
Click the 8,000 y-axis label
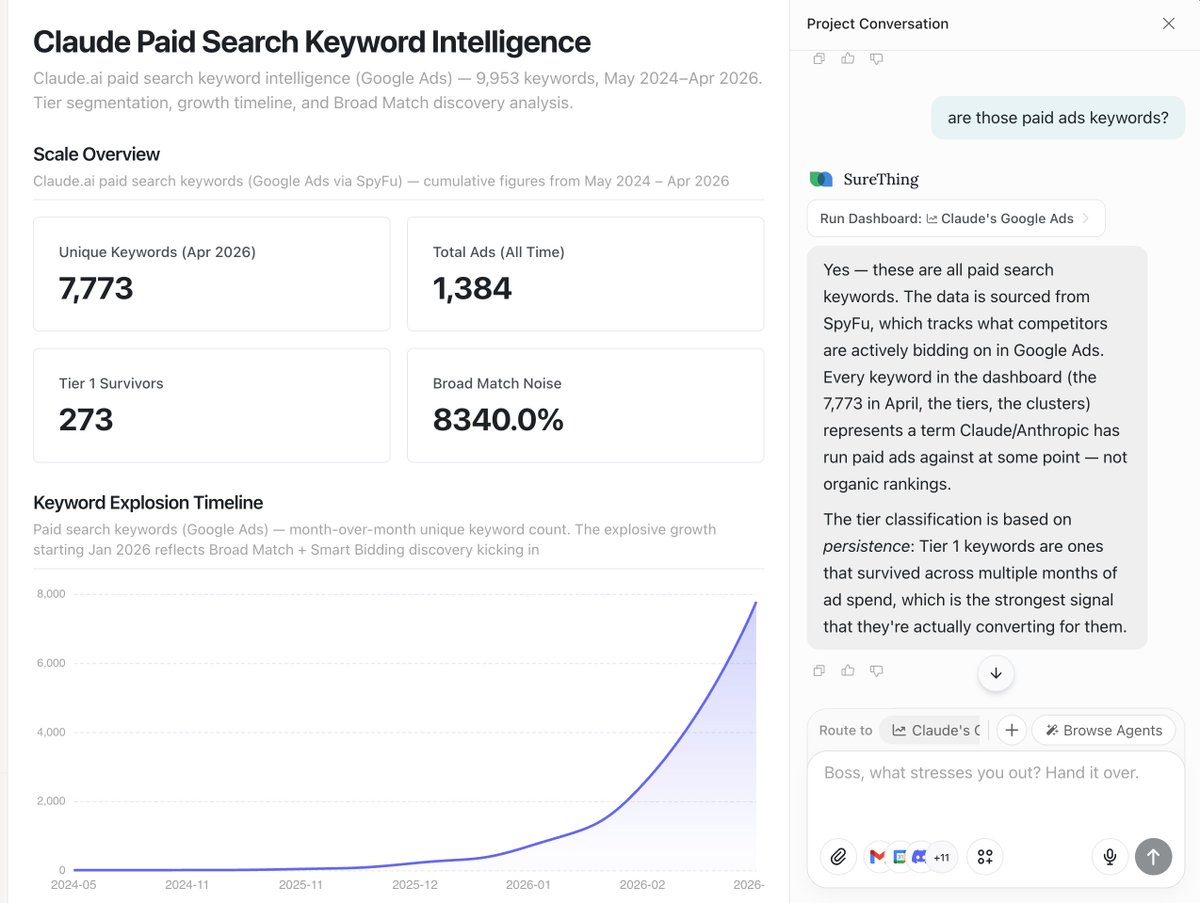click(49, 594)
